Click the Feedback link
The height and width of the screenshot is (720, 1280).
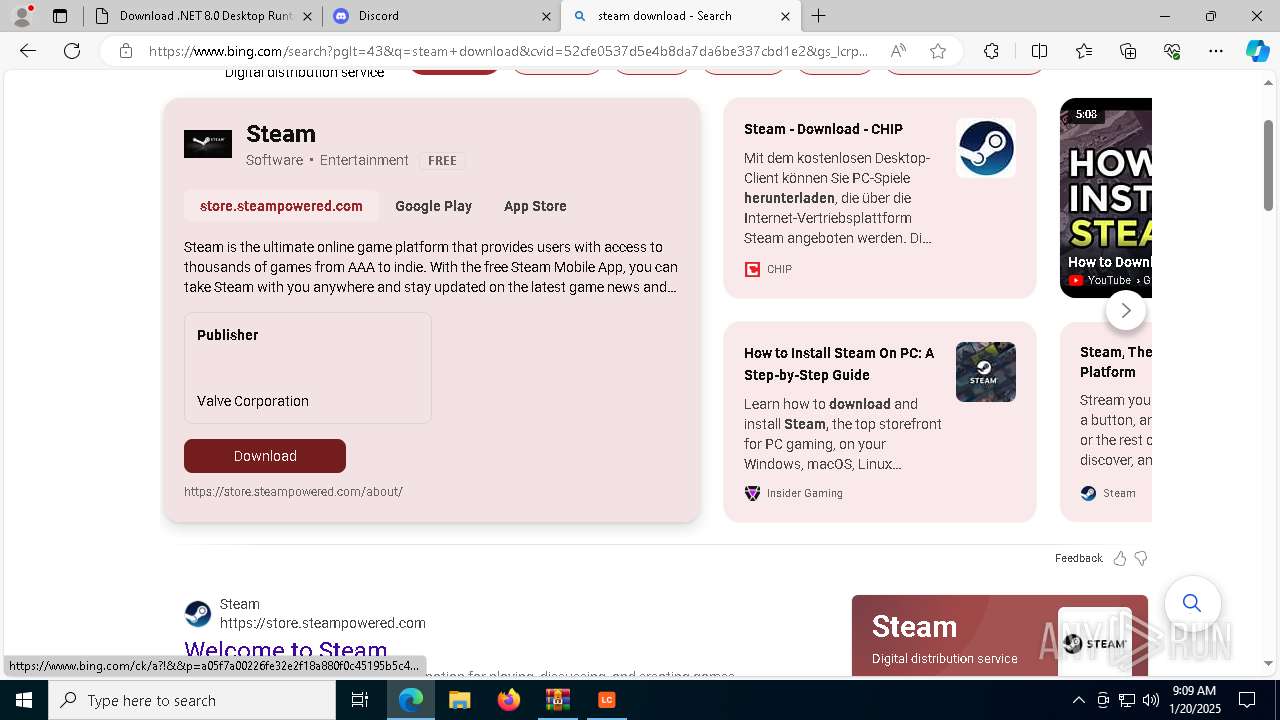(1078, 558)
